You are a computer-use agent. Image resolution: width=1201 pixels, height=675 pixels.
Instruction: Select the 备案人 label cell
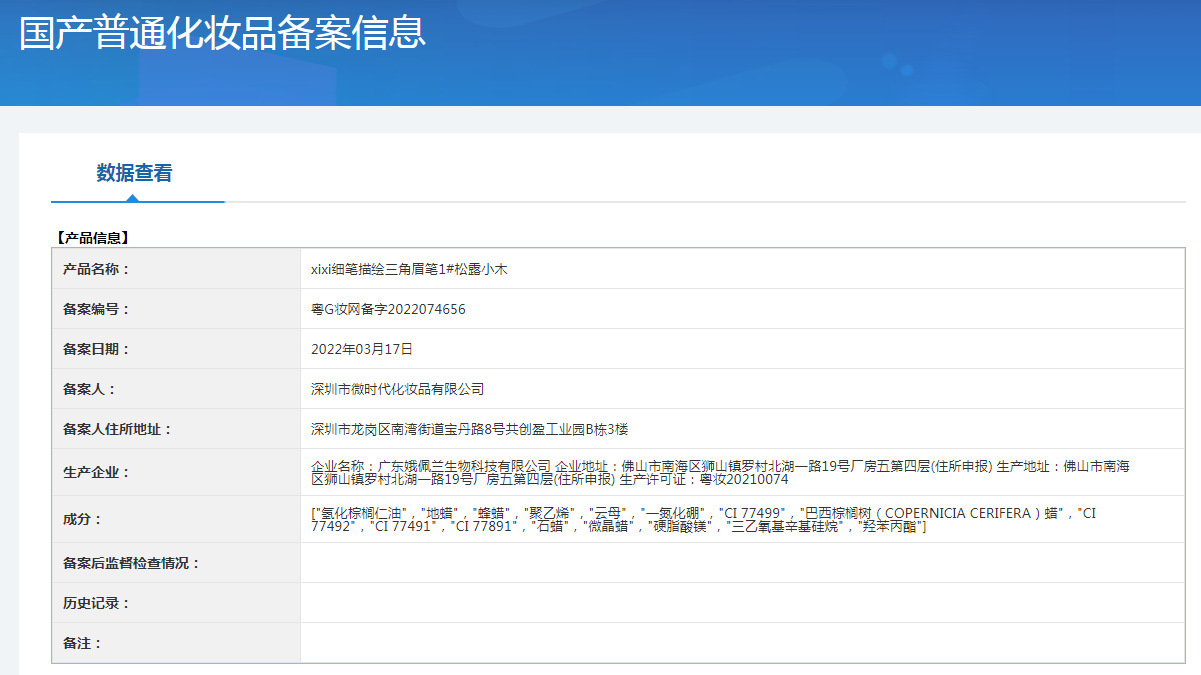[176, 389]
